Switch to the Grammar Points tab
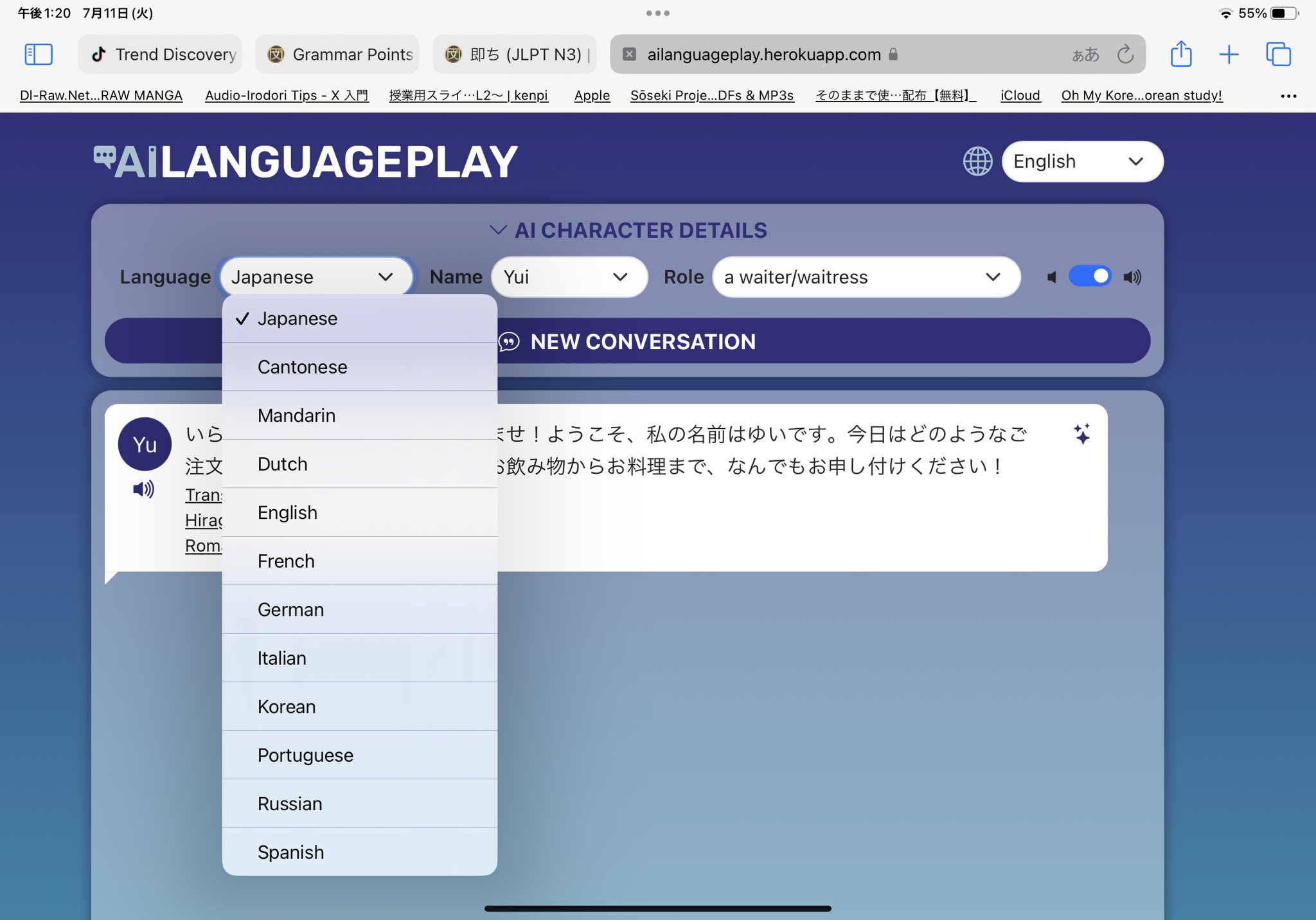Screen dimensions: 1316x920 coord(337,54)
